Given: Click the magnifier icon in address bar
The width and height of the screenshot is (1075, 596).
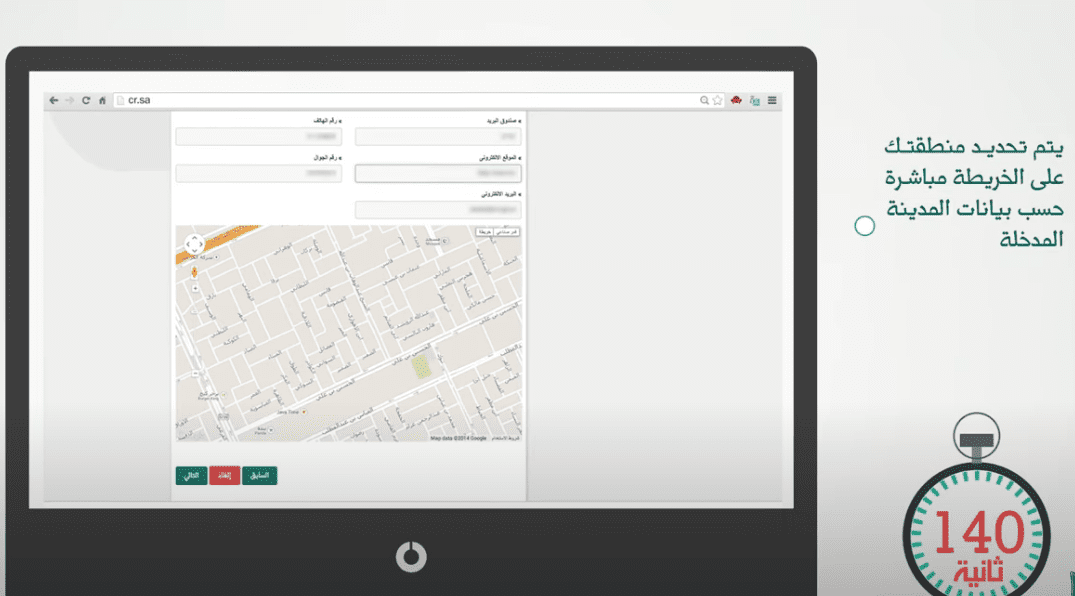Looking at the screenshot, I should [x=704, y=100].
